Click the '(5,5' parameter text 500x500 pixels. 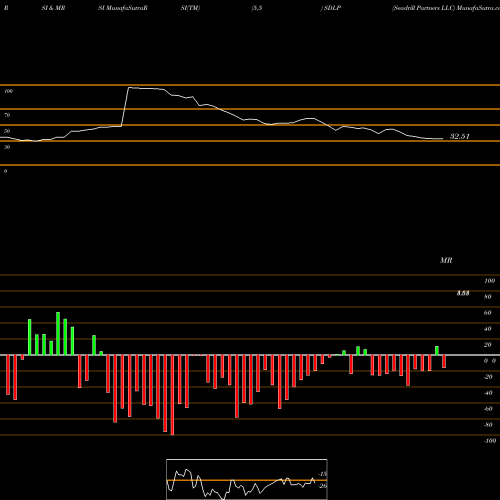point(257,8)
